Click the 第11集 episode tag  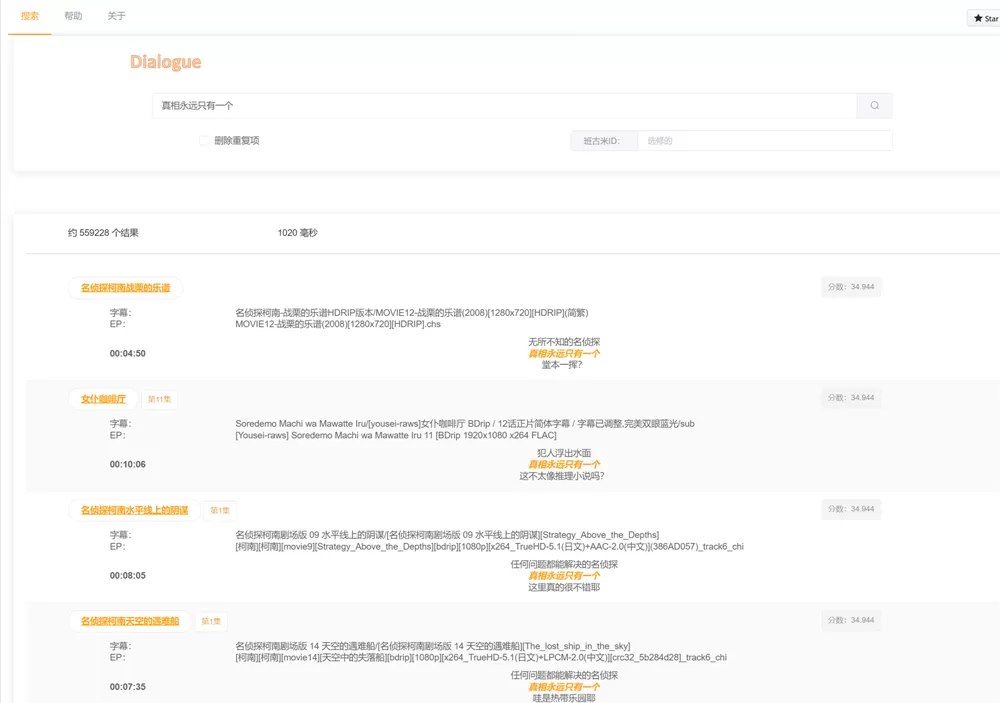pos(160,399)
